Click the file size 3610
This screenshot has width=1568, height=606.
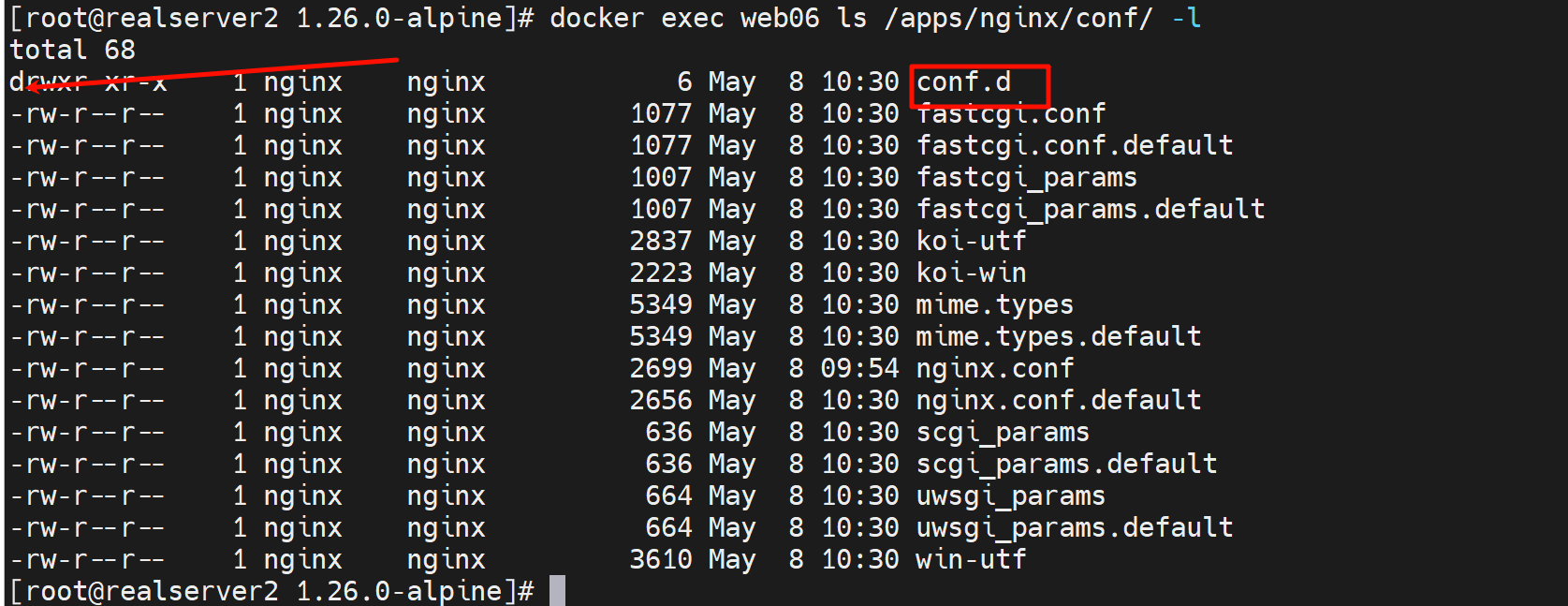661,560
